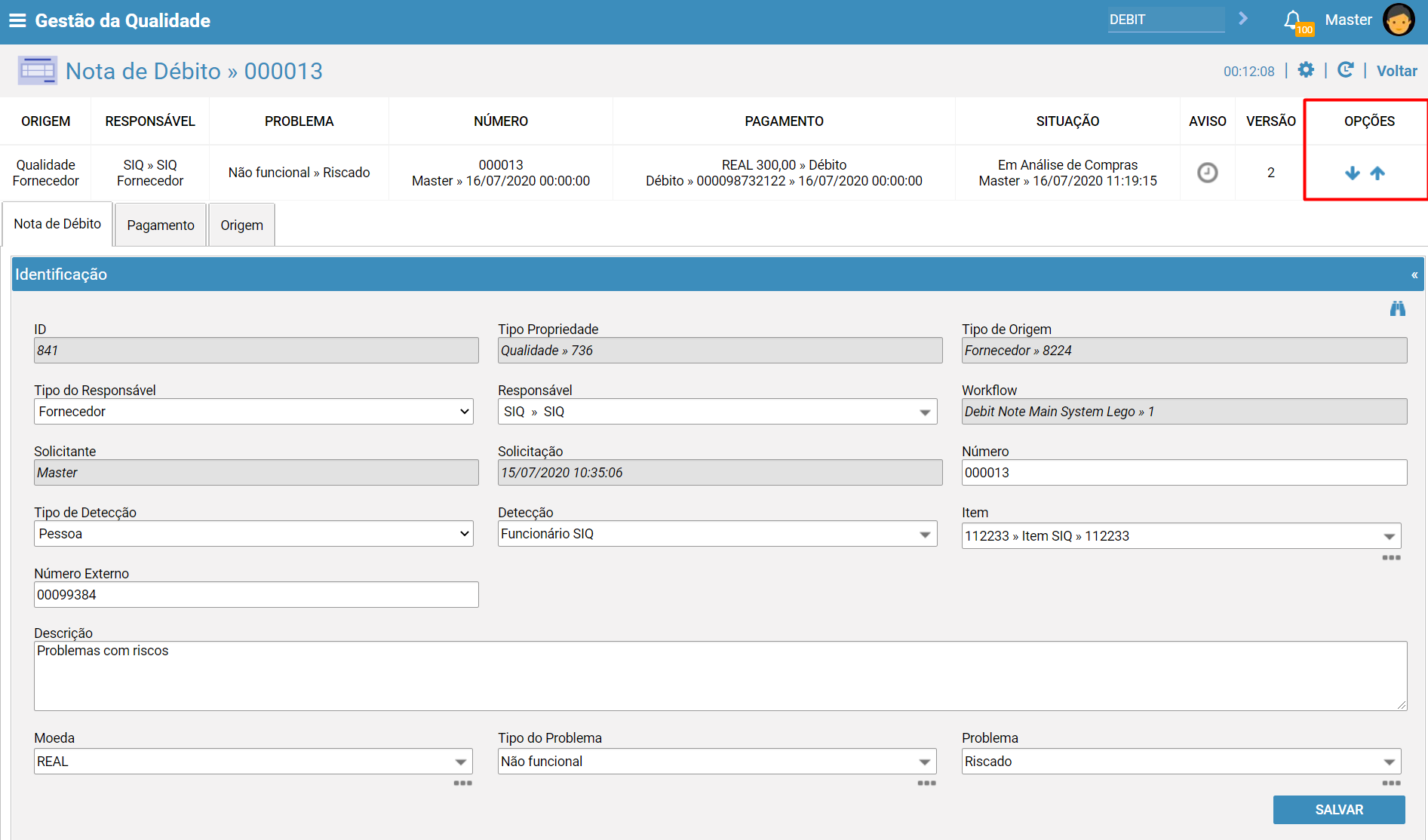This screenshot has height=840, width=1428.
Task: Switch to the Origem tab
Action: 241,225
